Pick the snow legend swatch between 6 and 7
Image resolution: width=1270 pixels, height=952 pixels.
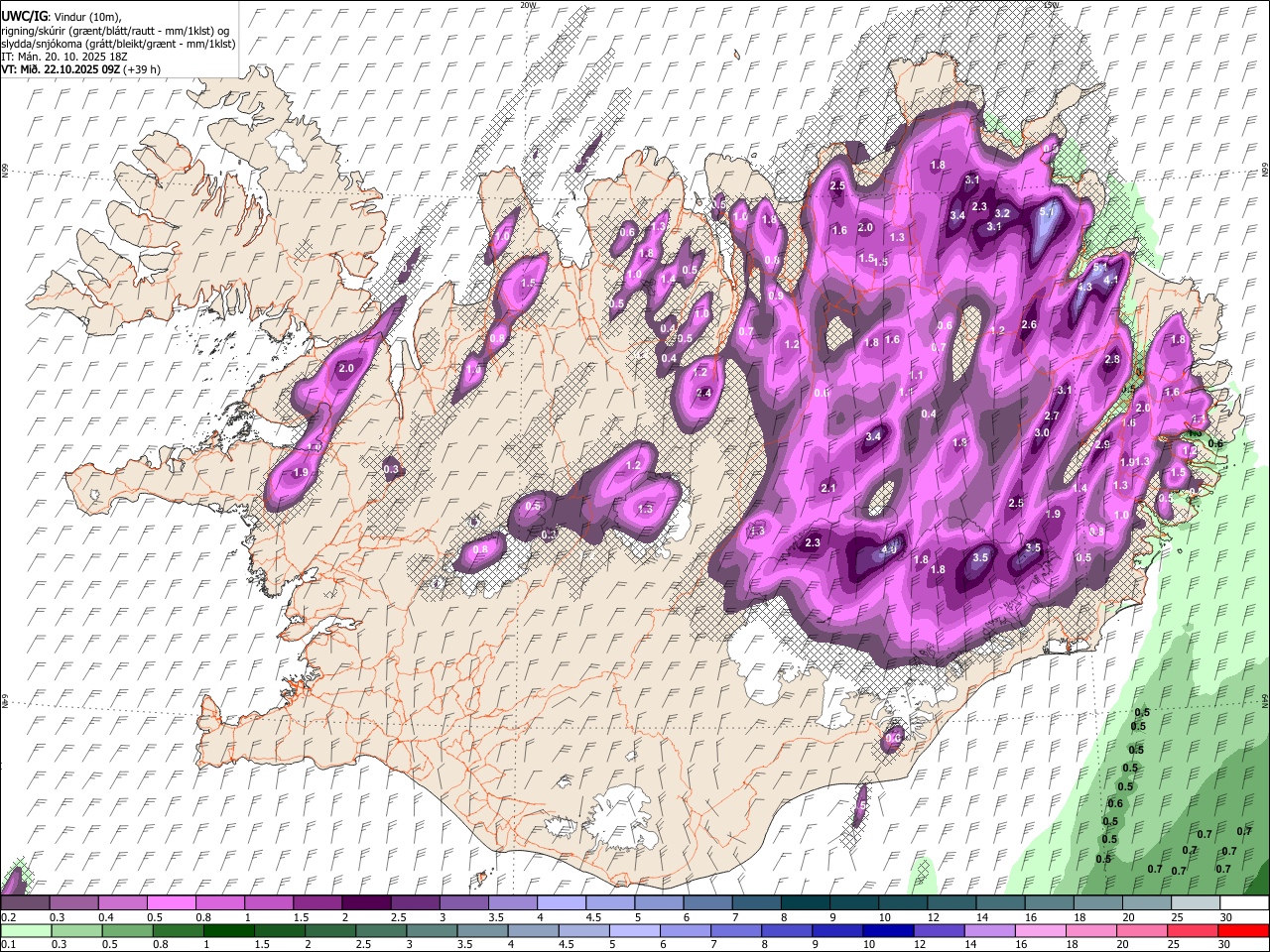pyautogui.click(x=708, y=903)
